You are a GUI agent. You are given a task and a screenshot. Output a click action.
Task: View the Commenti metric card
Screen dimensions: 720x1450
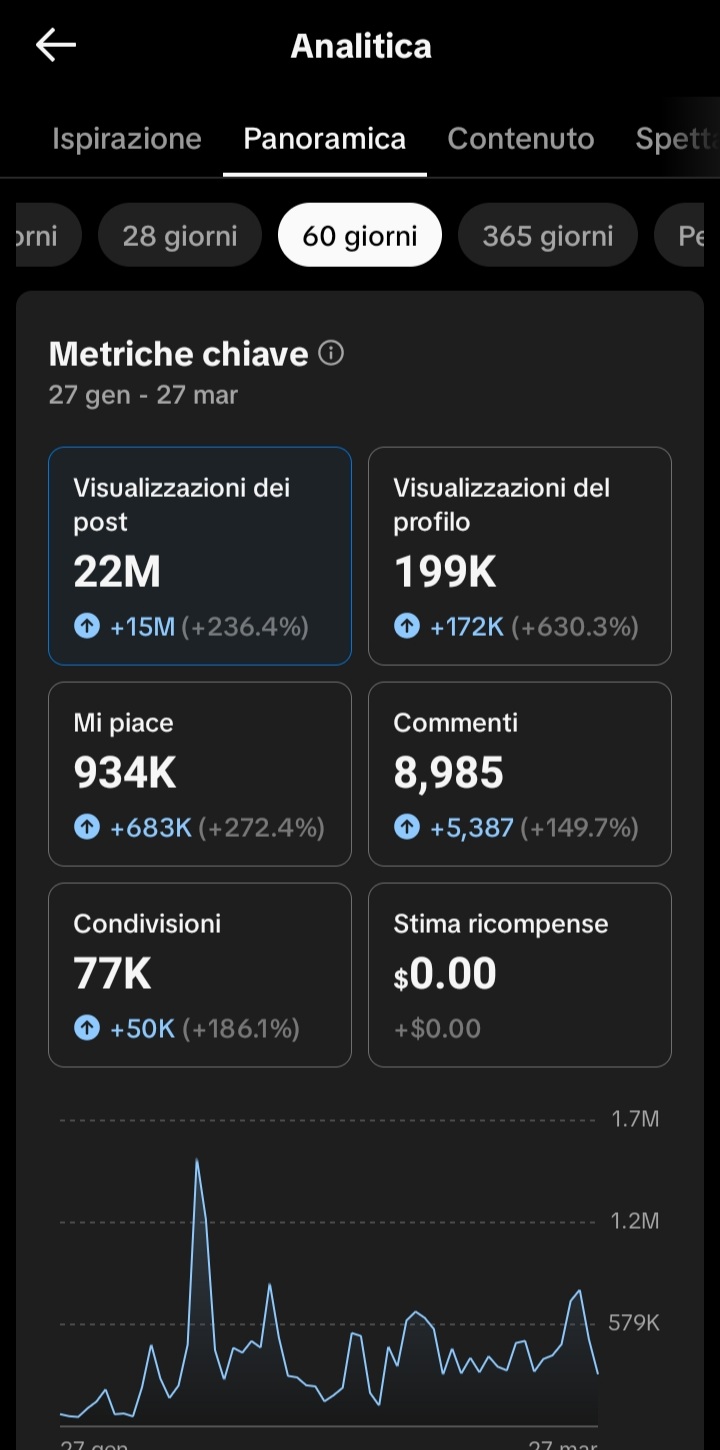click(x=520, y=774)
